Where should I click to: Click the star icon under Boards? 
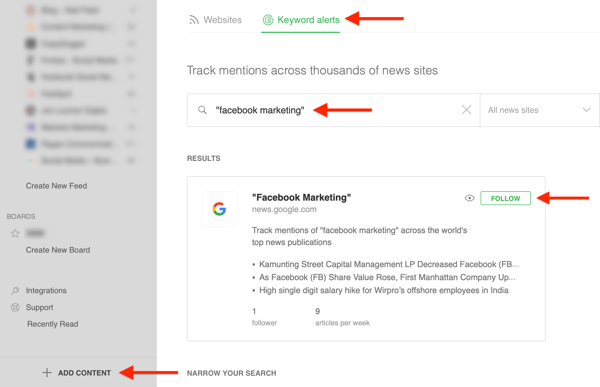click(x=15, y=233)
